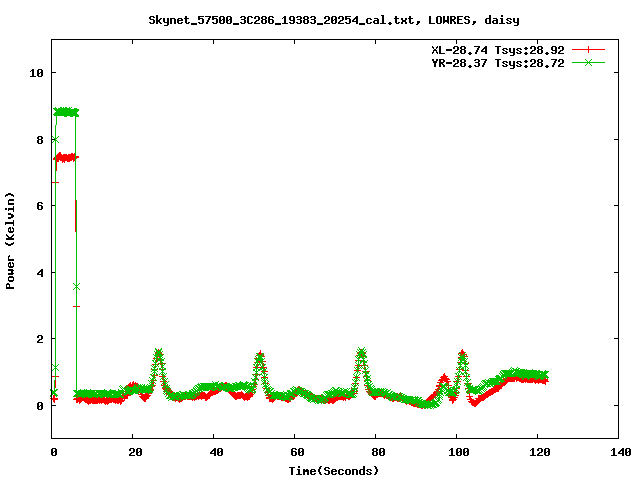Viewport: 640px width, 480px height.
Task: Select the YR-28.37 Tsys:28.72 legend entry
Action: [498, 63]
